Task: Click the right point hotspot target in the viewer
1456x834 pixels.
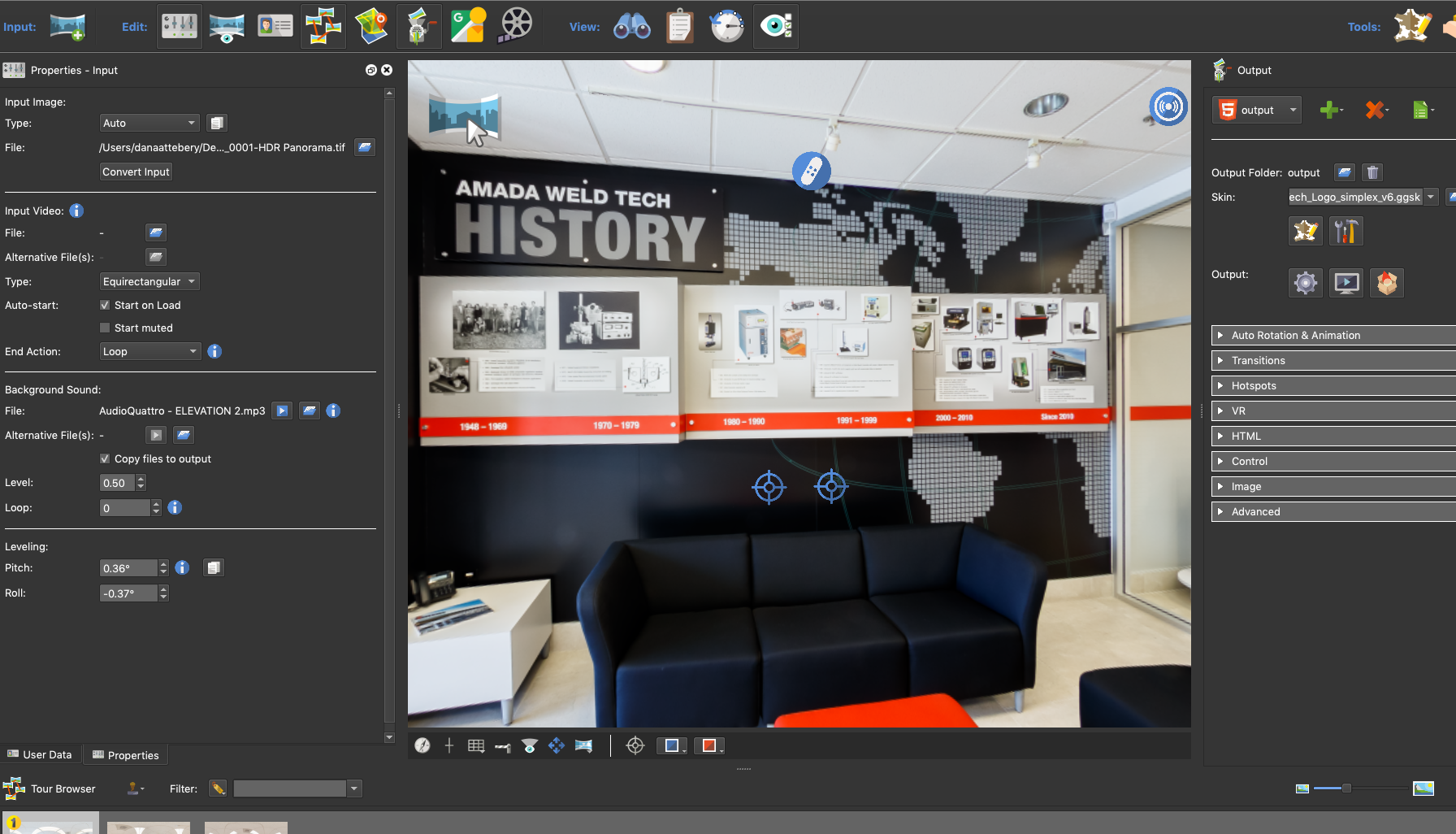Action: [831, 487]
